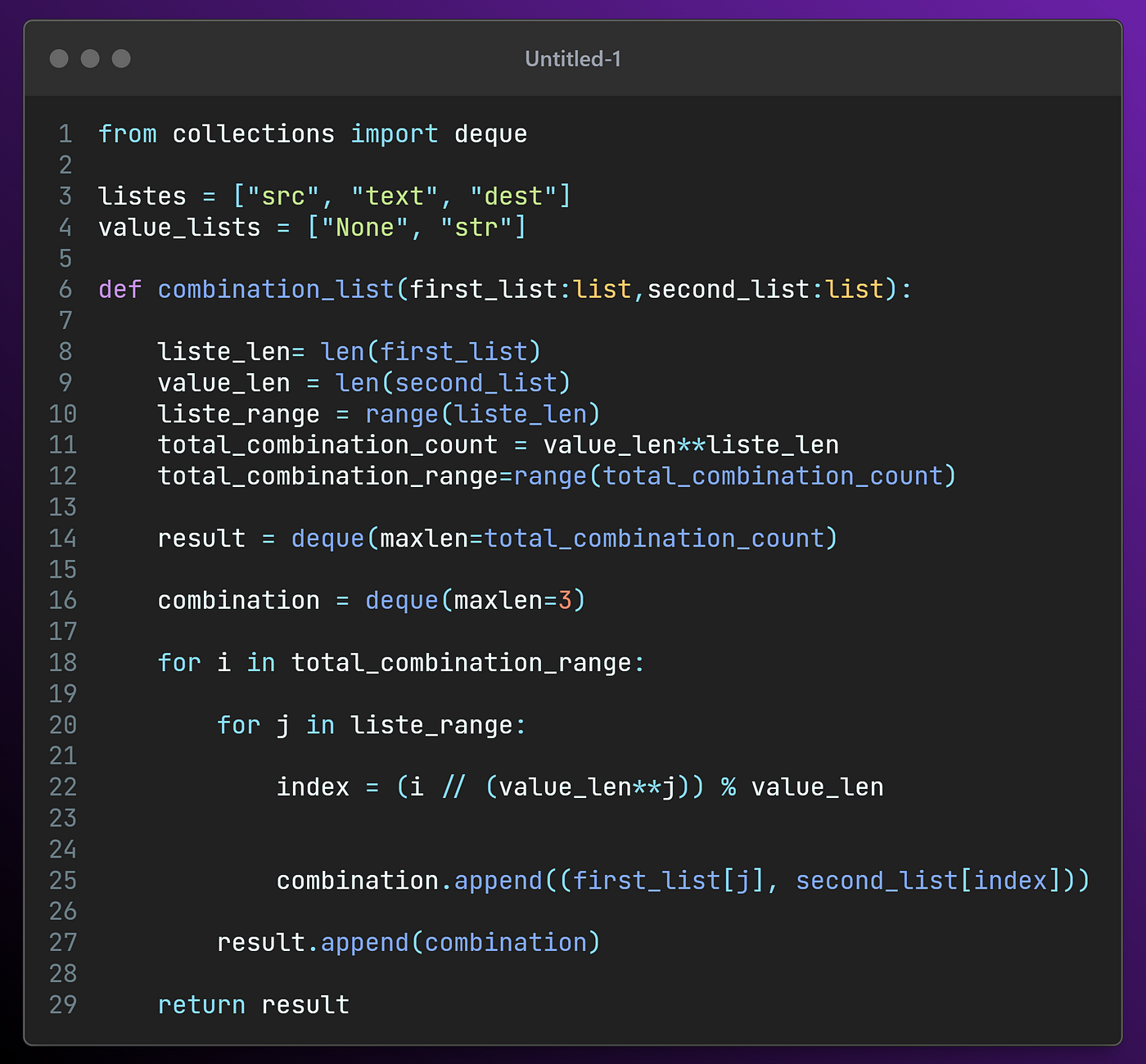1146x1064 pixels.
Task: Click the // floor division operator
Action: (x=453, y=787)
